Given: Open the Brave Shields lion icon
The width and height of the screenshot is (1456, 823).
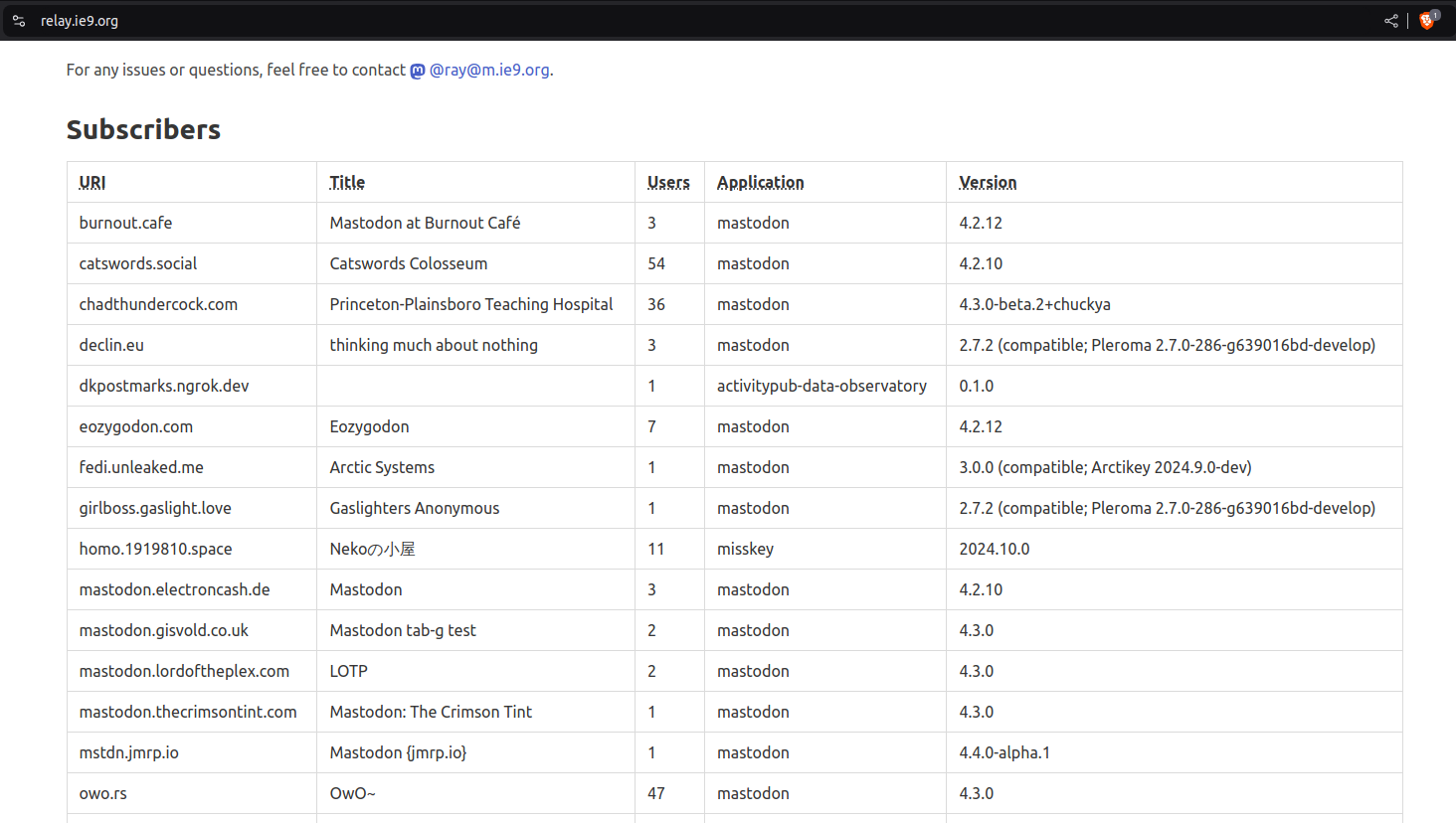Looking at the screenshot, I should [1428, 20].
